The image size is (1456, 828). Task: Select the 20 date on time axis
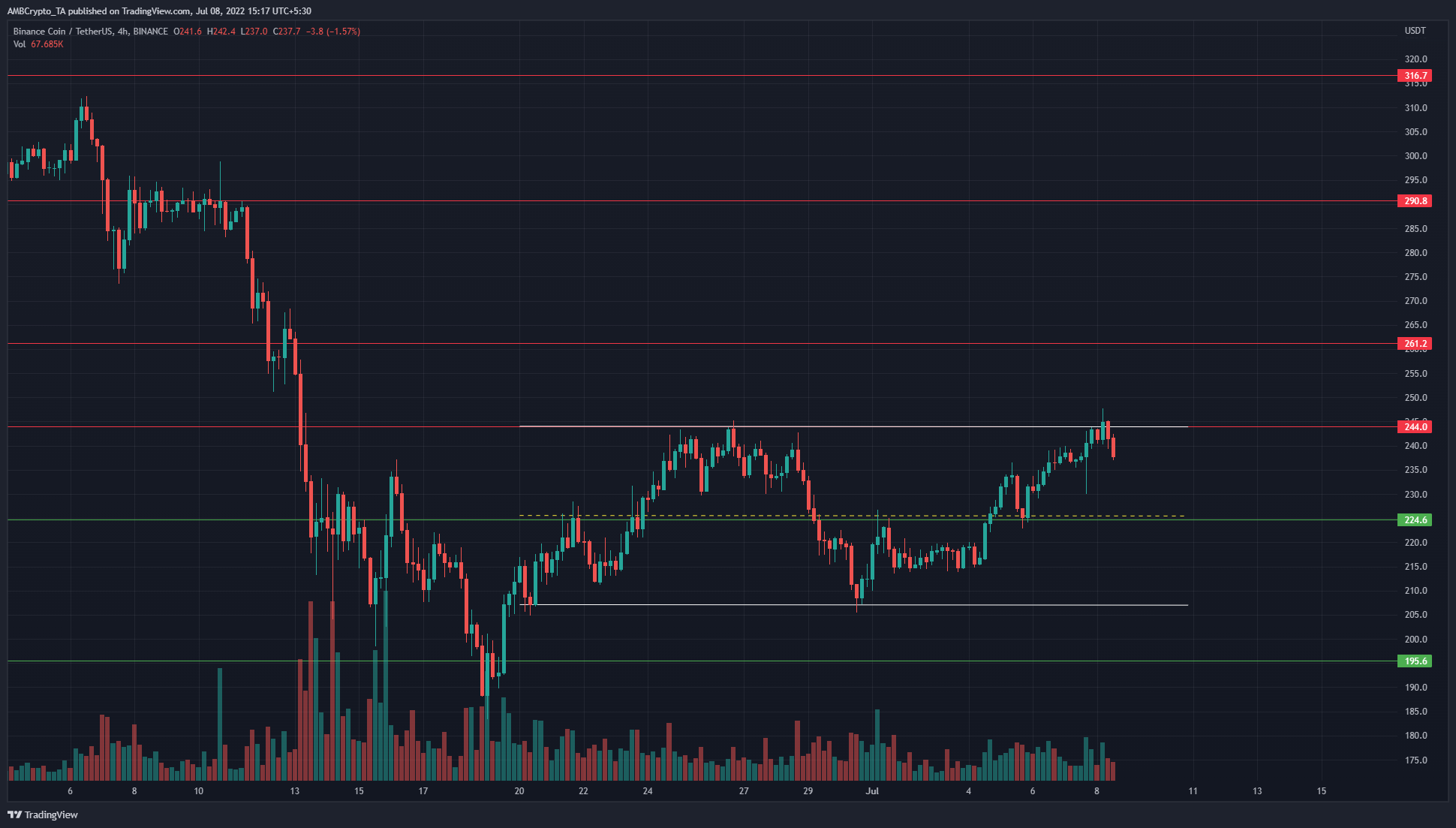[519, 790]
